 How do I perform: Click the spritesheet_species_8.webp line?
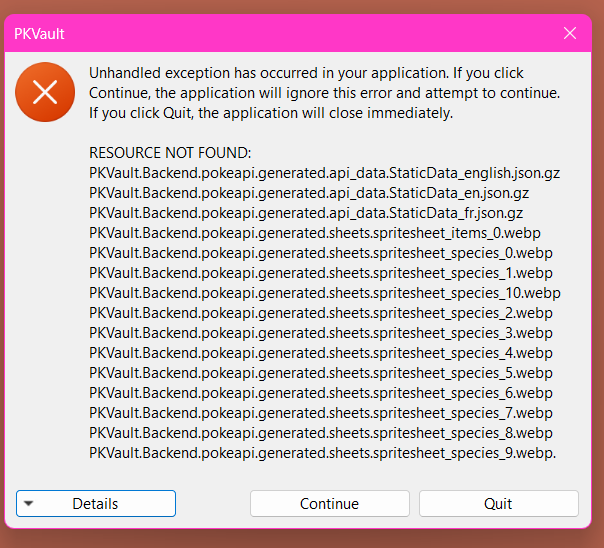(321, 433)
